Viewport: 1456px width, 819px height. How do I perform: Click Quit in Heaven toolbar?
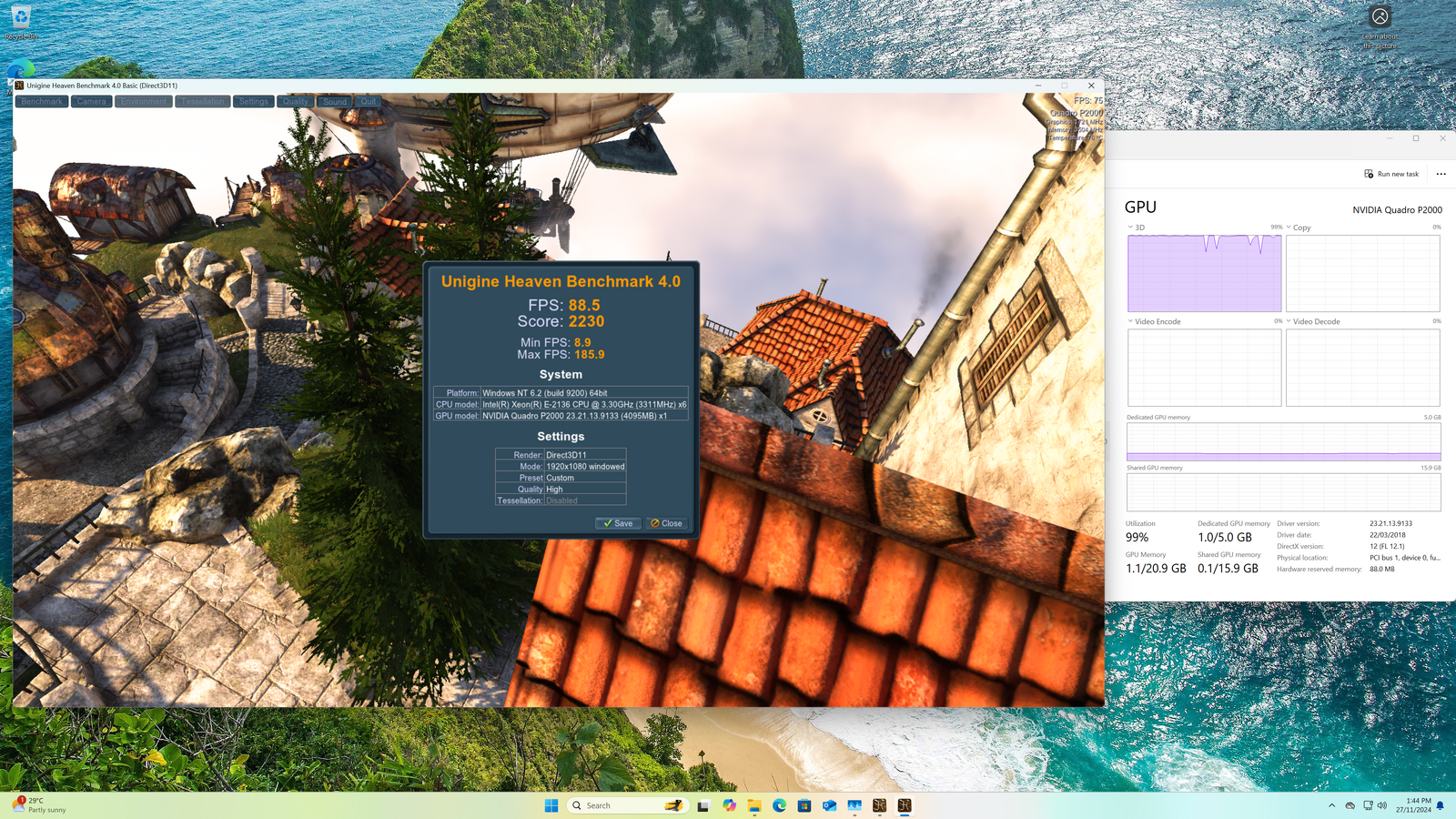pos(368,102)
